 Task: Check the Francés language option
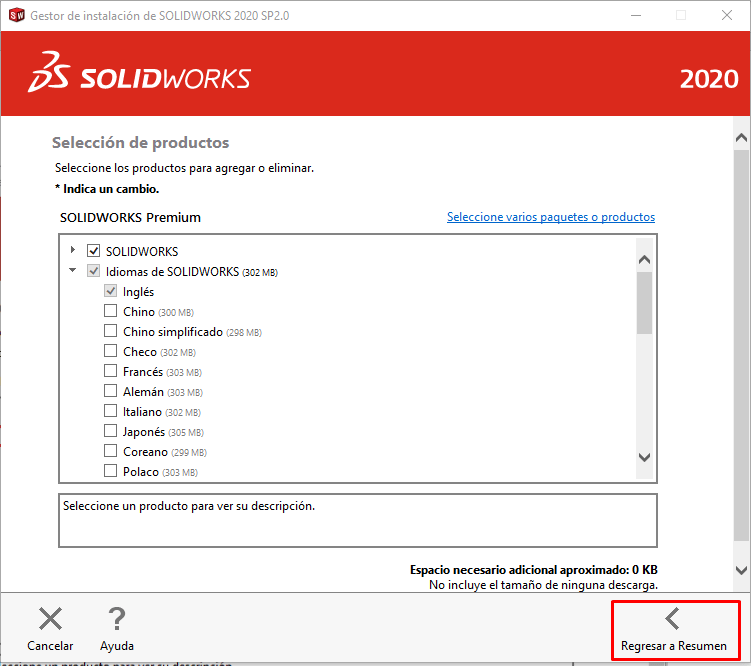pos(110,371)
